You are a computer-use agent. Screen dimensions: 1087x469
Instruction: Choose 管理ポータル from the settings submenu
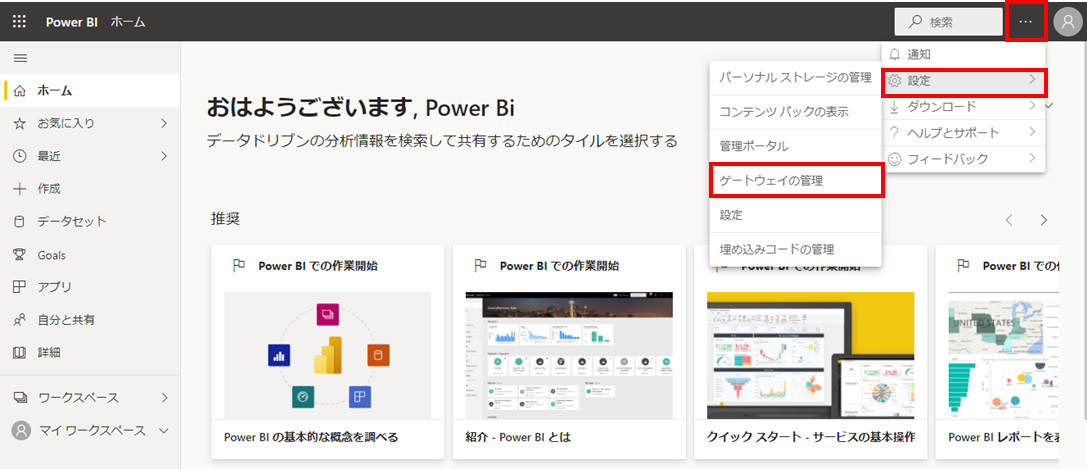[754, 146]
